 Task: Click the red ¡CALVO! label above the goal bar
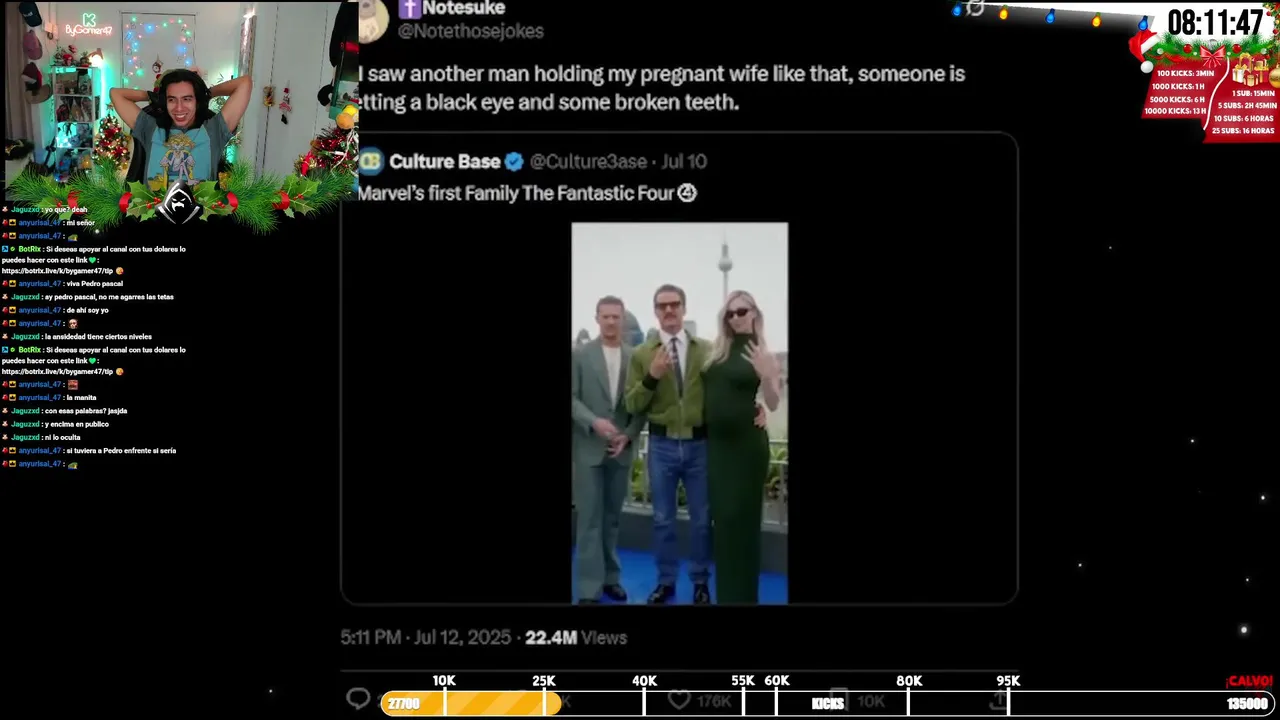click(1249, 681)
